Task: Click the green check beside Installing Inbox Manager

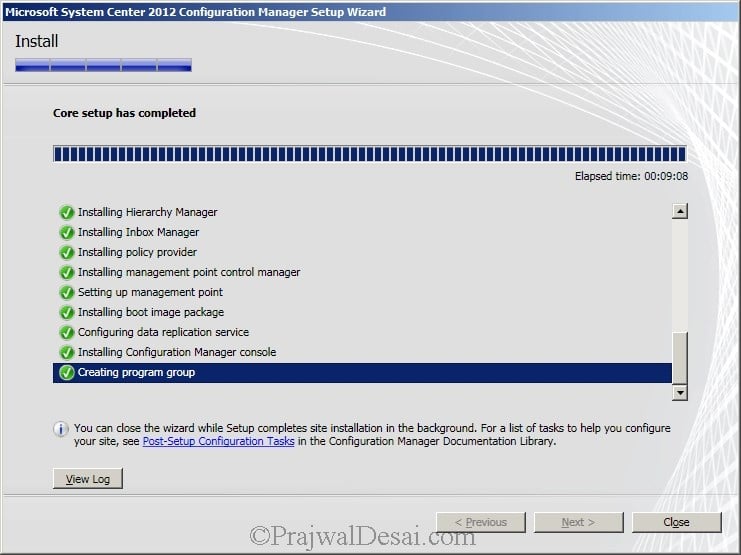Action: point(67,233)
